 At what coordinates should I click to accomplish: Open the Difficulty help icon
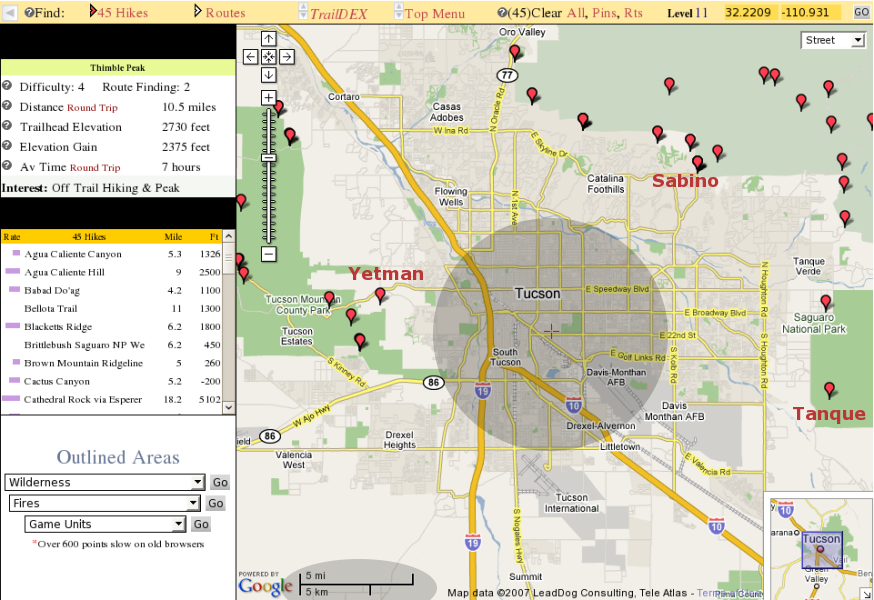(x=7, y=85)
